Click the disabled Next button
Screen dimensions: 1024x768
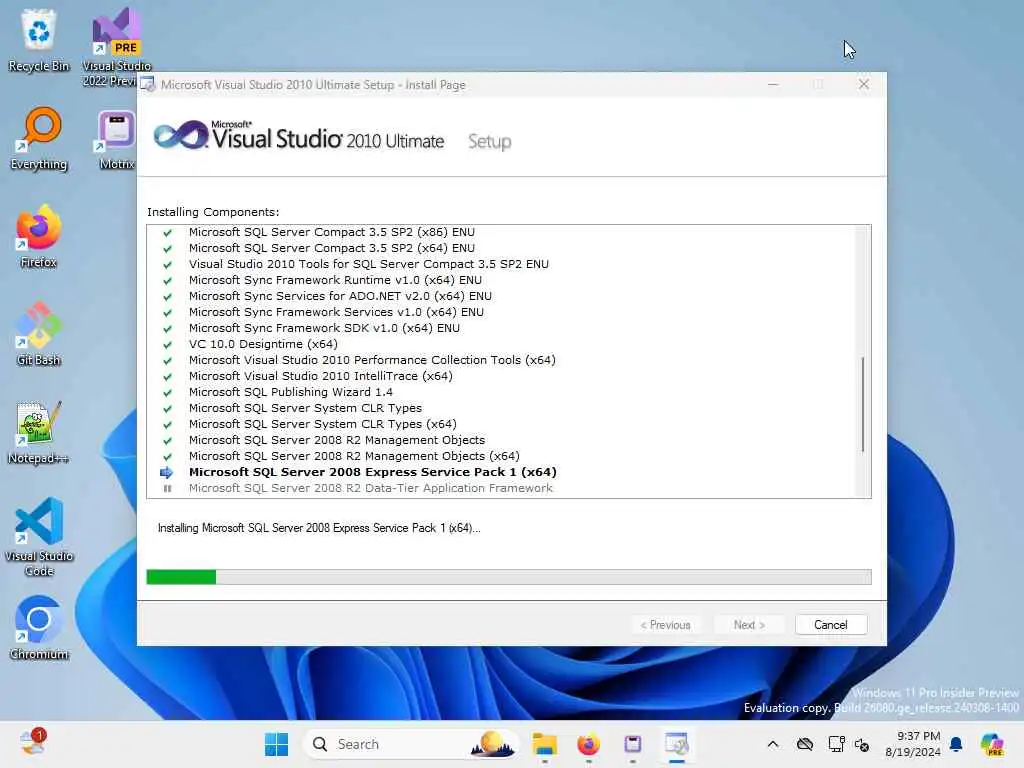749,625
